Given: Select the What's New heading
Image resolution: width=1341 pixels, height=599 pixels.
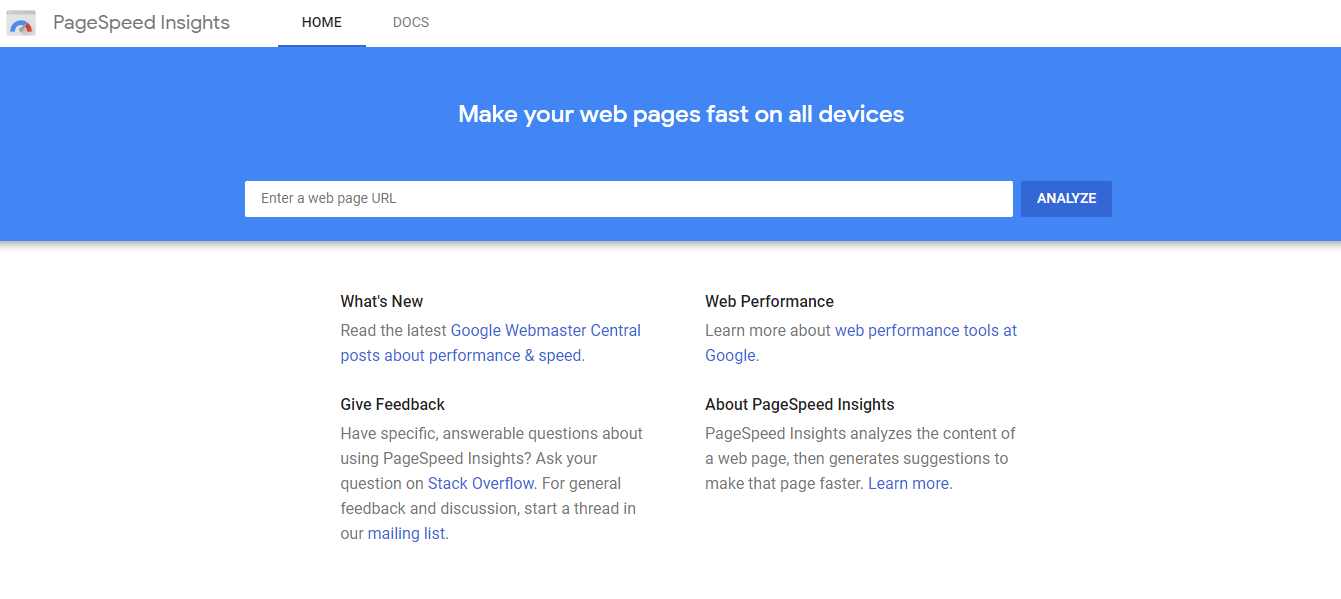Looking at the screenshot, I should 381,302.
